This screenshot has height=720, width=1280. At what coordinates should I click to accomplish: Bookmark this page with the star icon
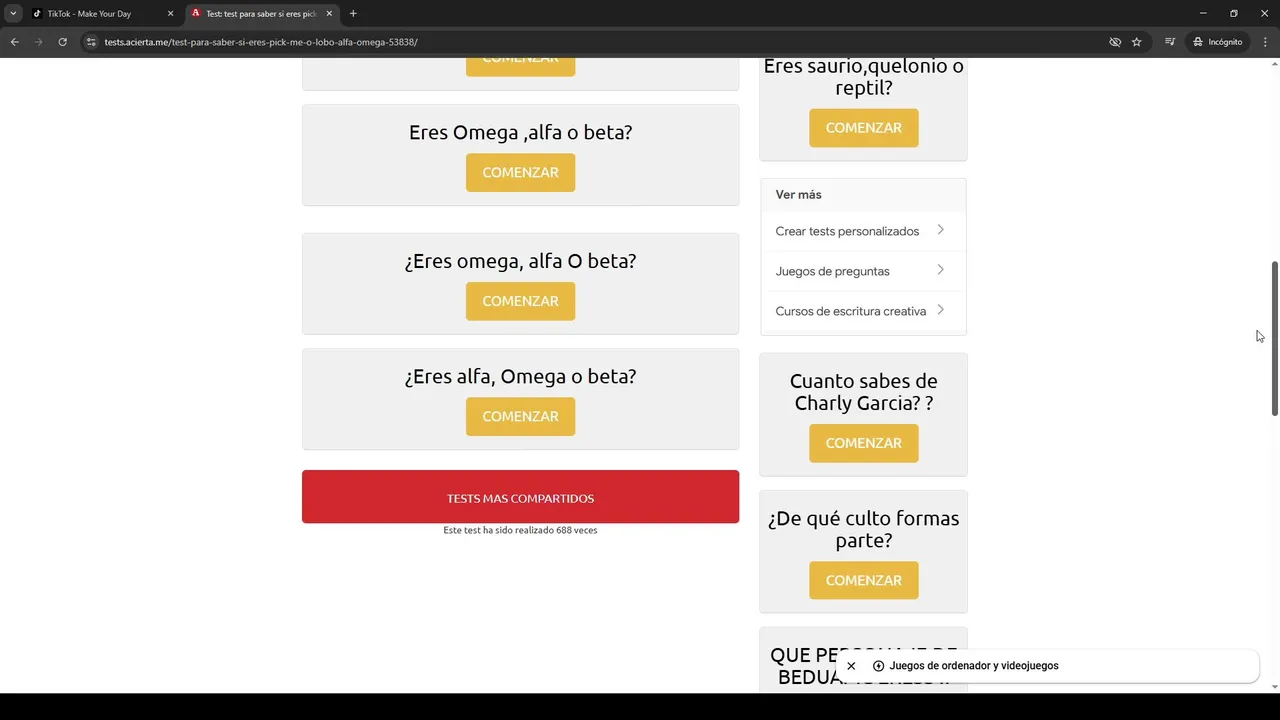(1137, 42)
